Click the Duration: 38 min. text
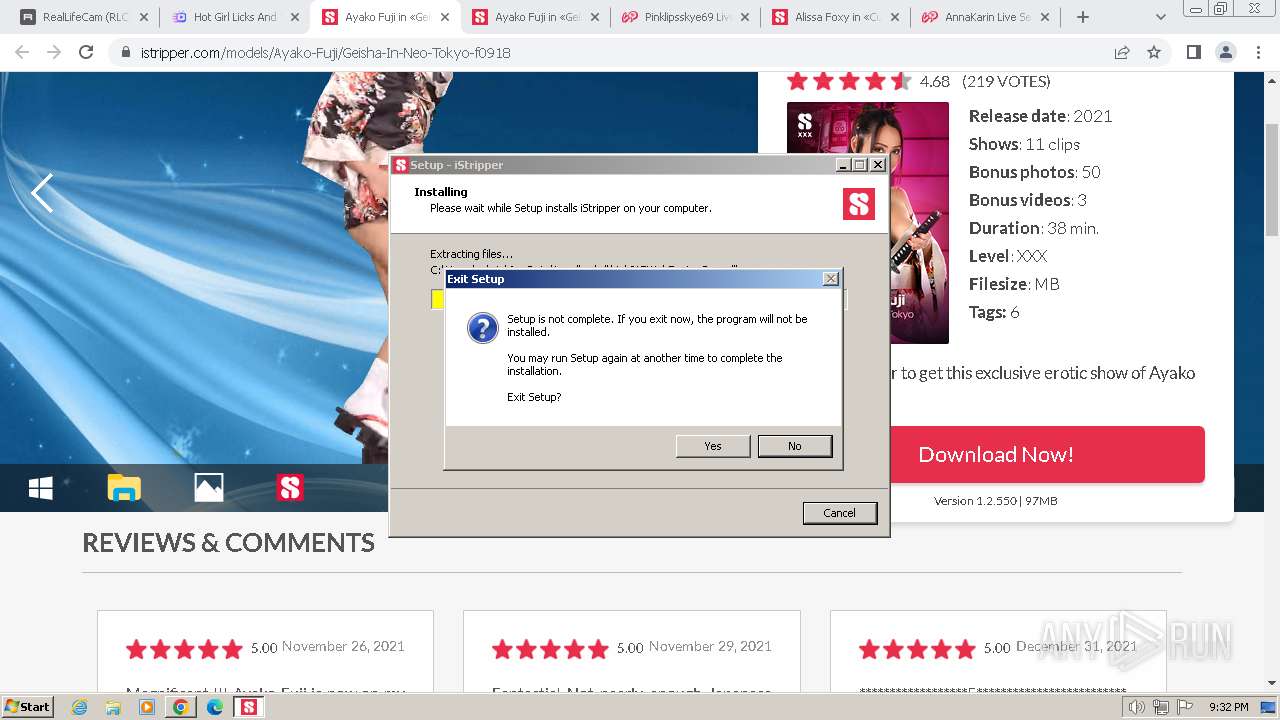1280x720 pixels. [1034, 228]
